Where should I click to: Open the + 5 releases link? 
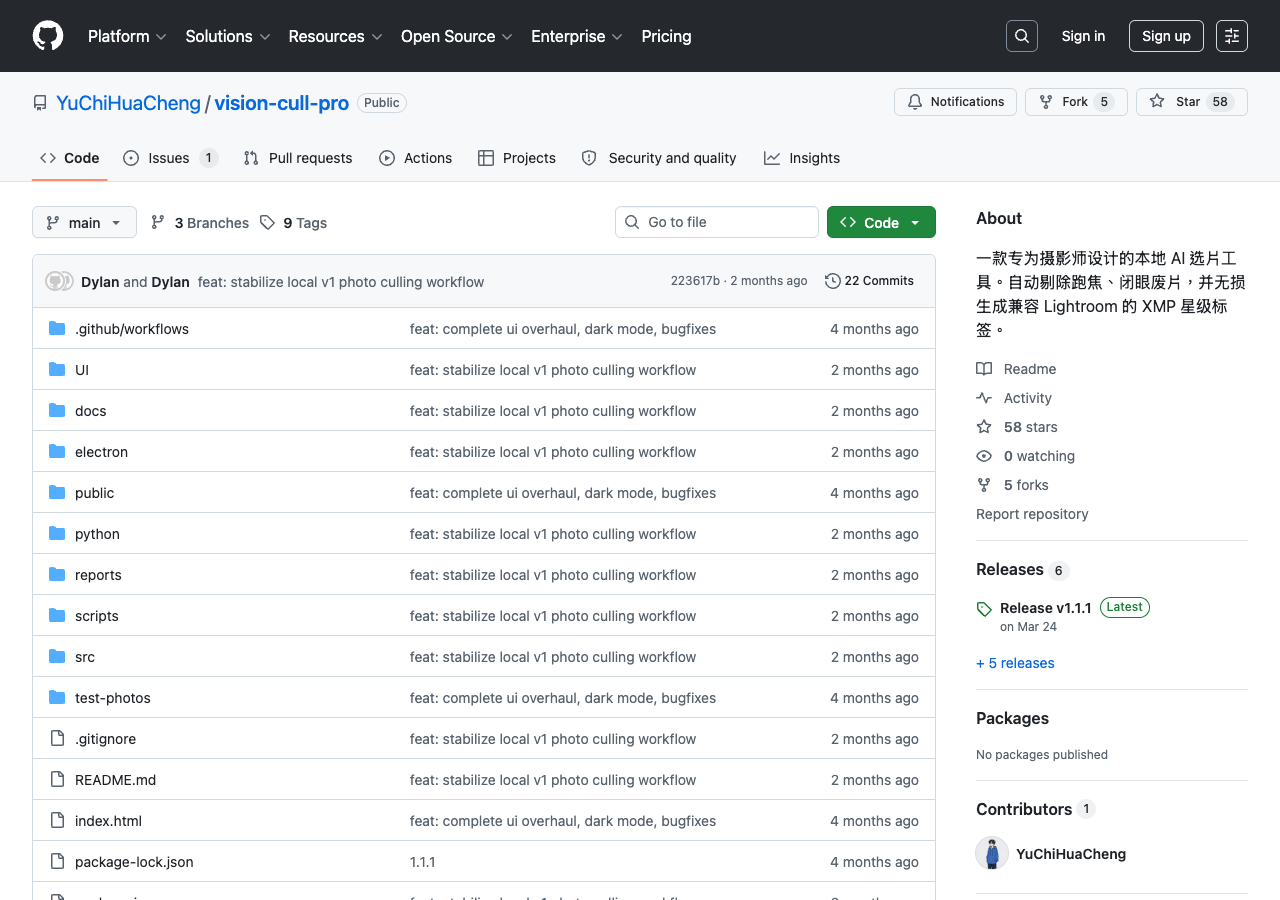(1015, 663)
